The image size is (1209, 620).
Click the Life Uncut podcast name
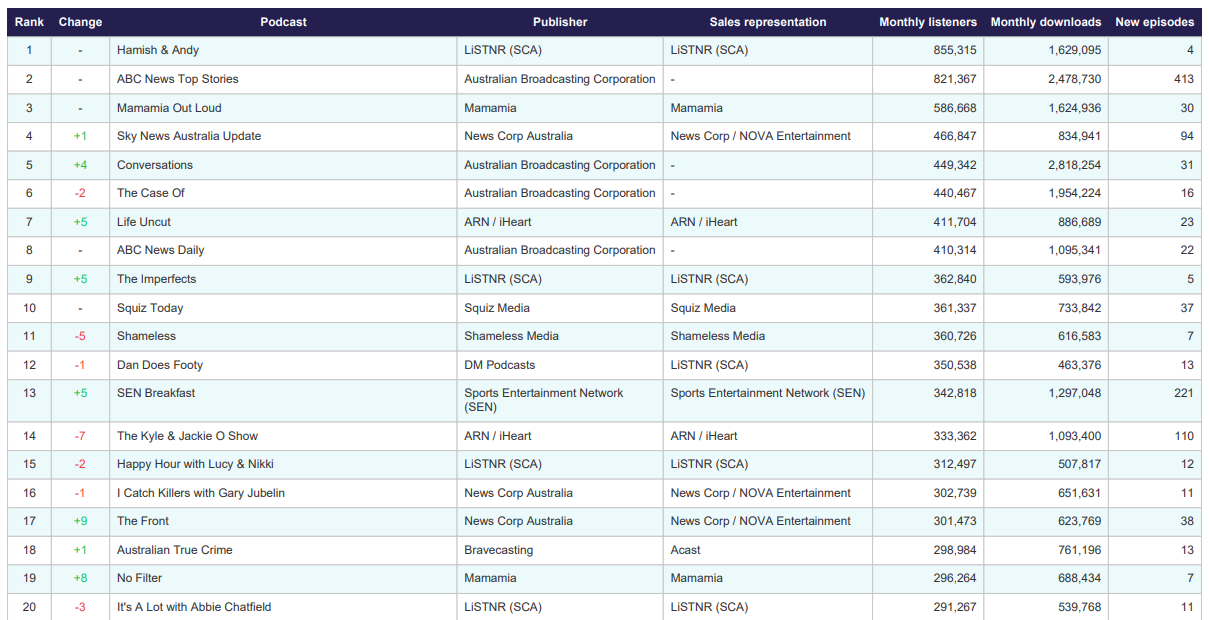click(x=144, y=222)
